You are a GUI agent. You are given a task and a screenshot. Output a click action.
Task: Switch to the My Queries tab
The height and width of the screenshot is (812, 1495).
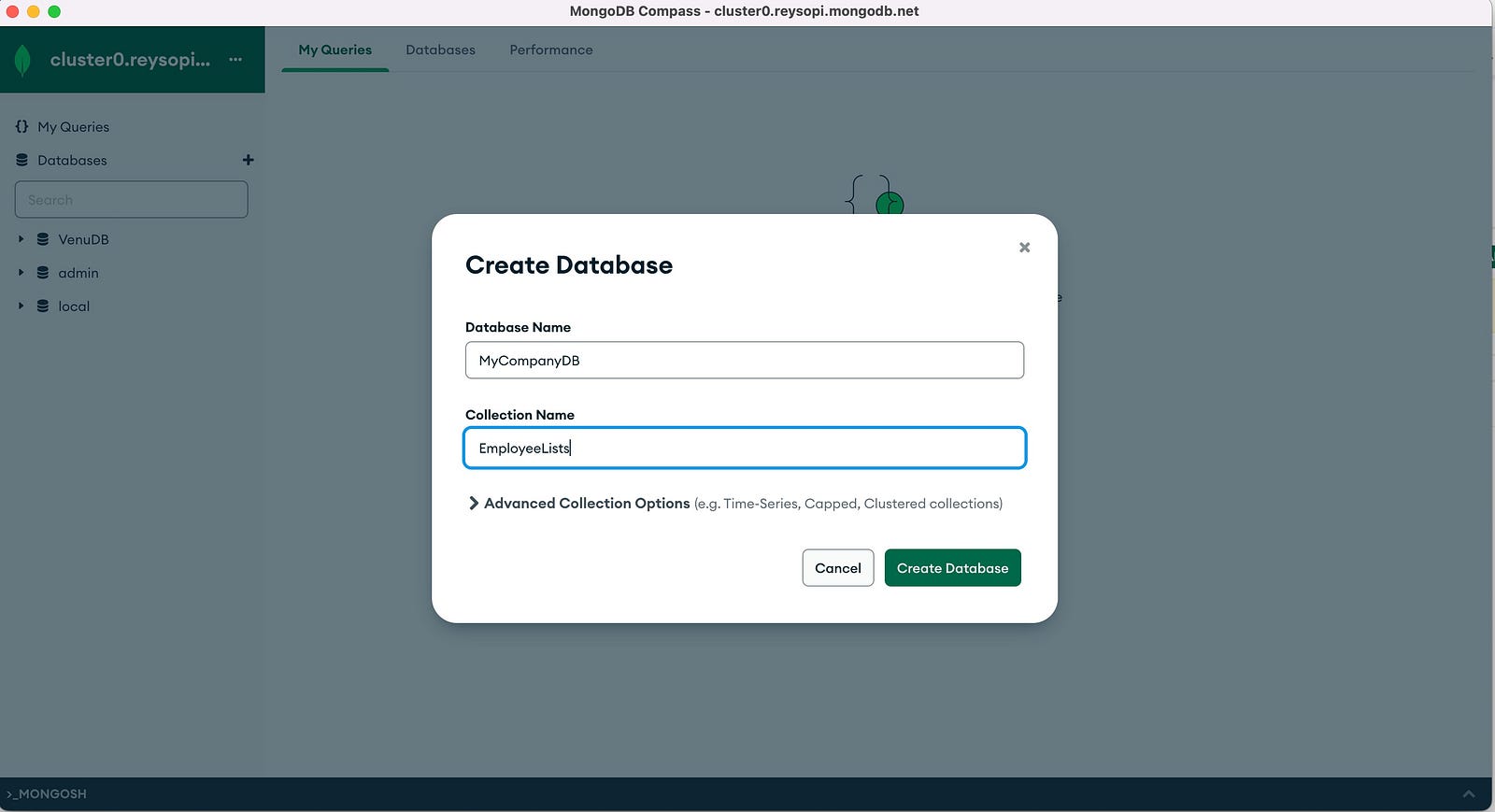(335, 50)
